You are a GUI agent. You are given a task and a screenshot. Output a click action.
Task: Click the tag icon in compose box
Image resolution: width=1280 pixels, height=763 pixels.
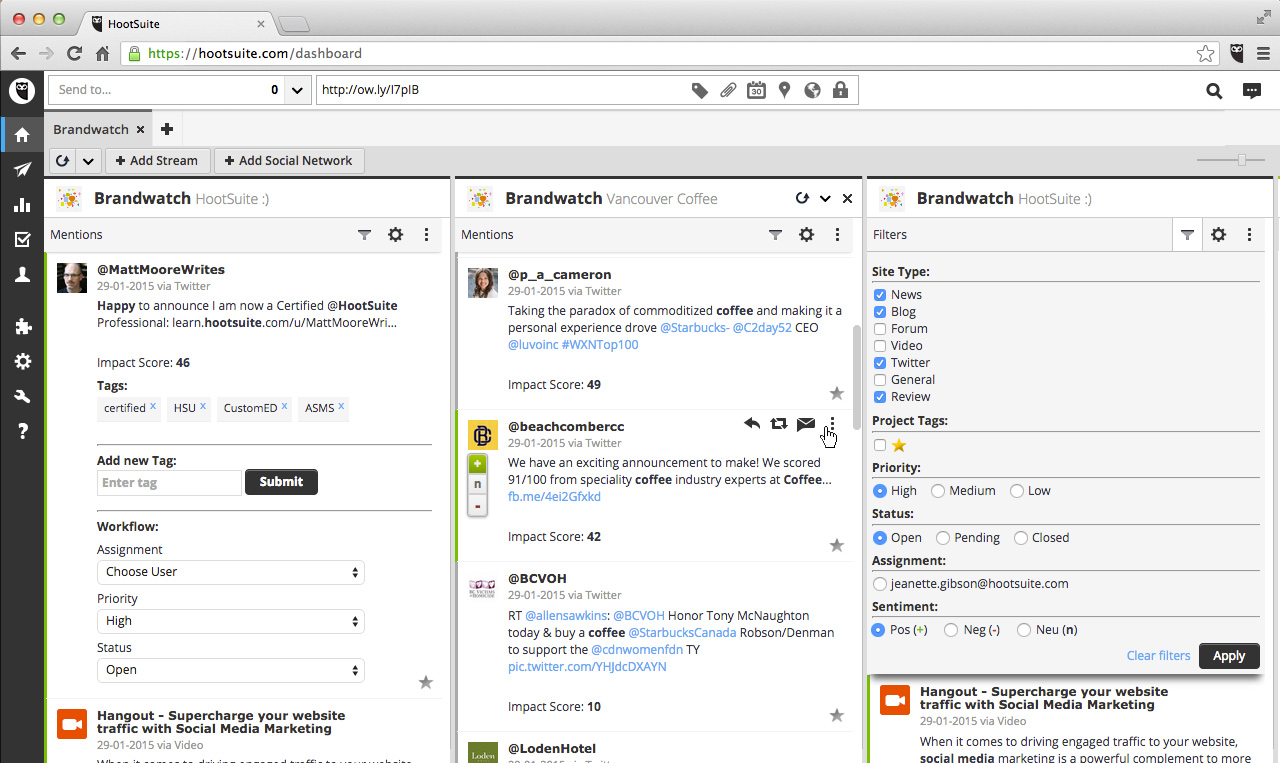pyautogui.click(x=700, y=90)
